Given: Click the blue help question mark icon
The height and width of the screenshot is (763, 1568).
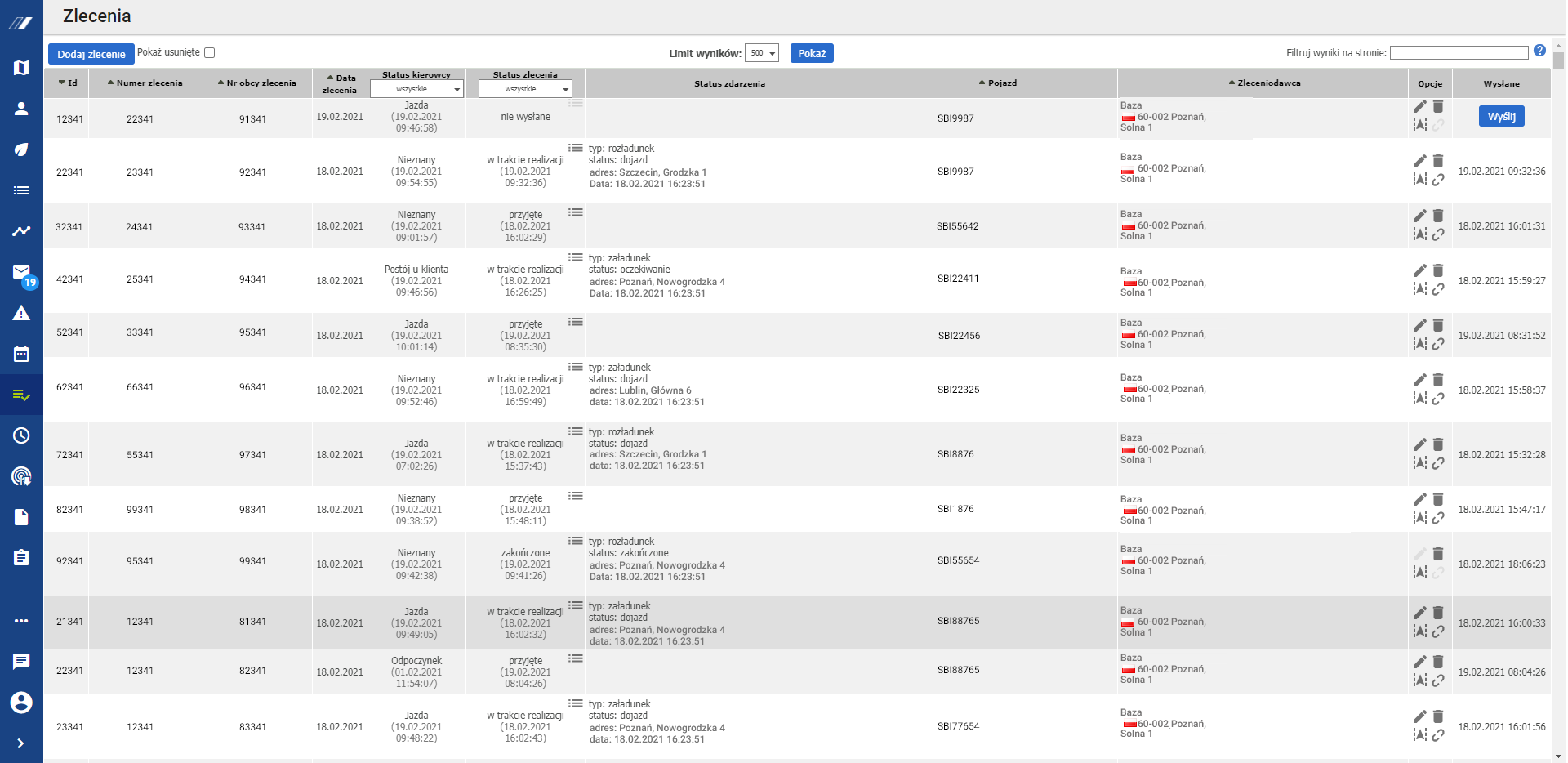Looking at the screenshot, I should (1539, 51).
